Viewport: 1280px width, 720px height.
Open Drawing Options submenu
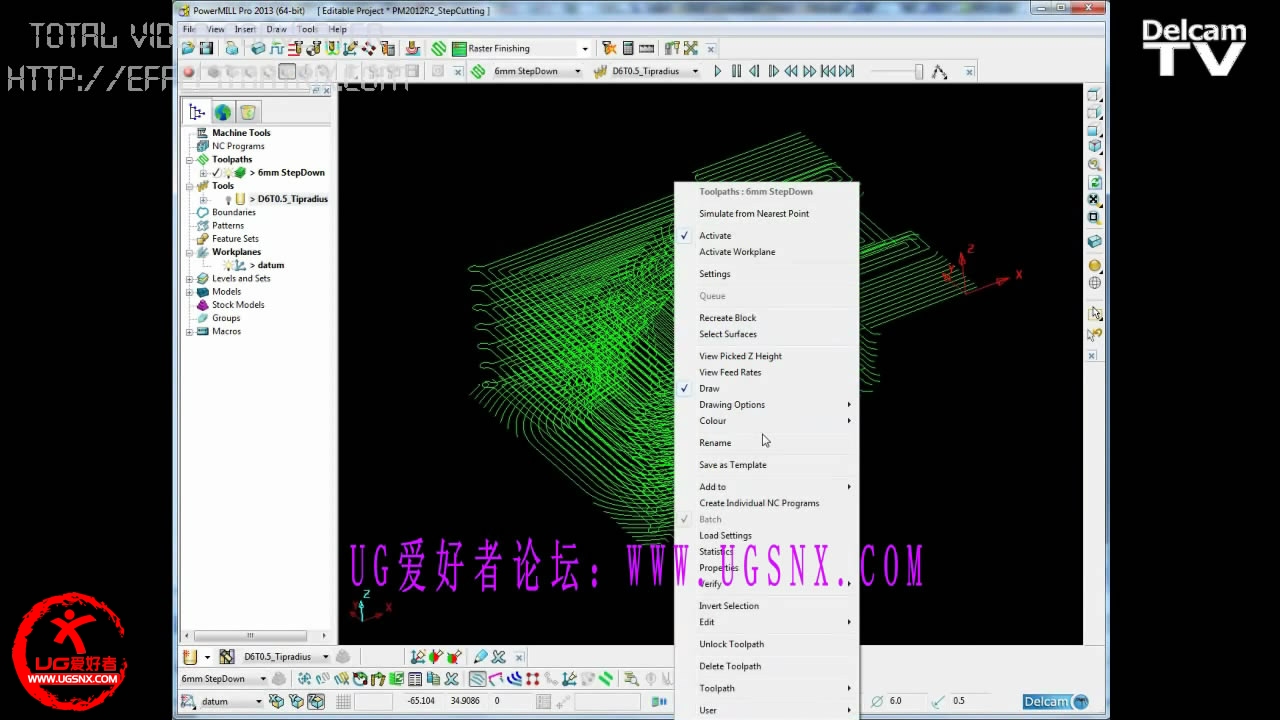(x=767, y=405)
